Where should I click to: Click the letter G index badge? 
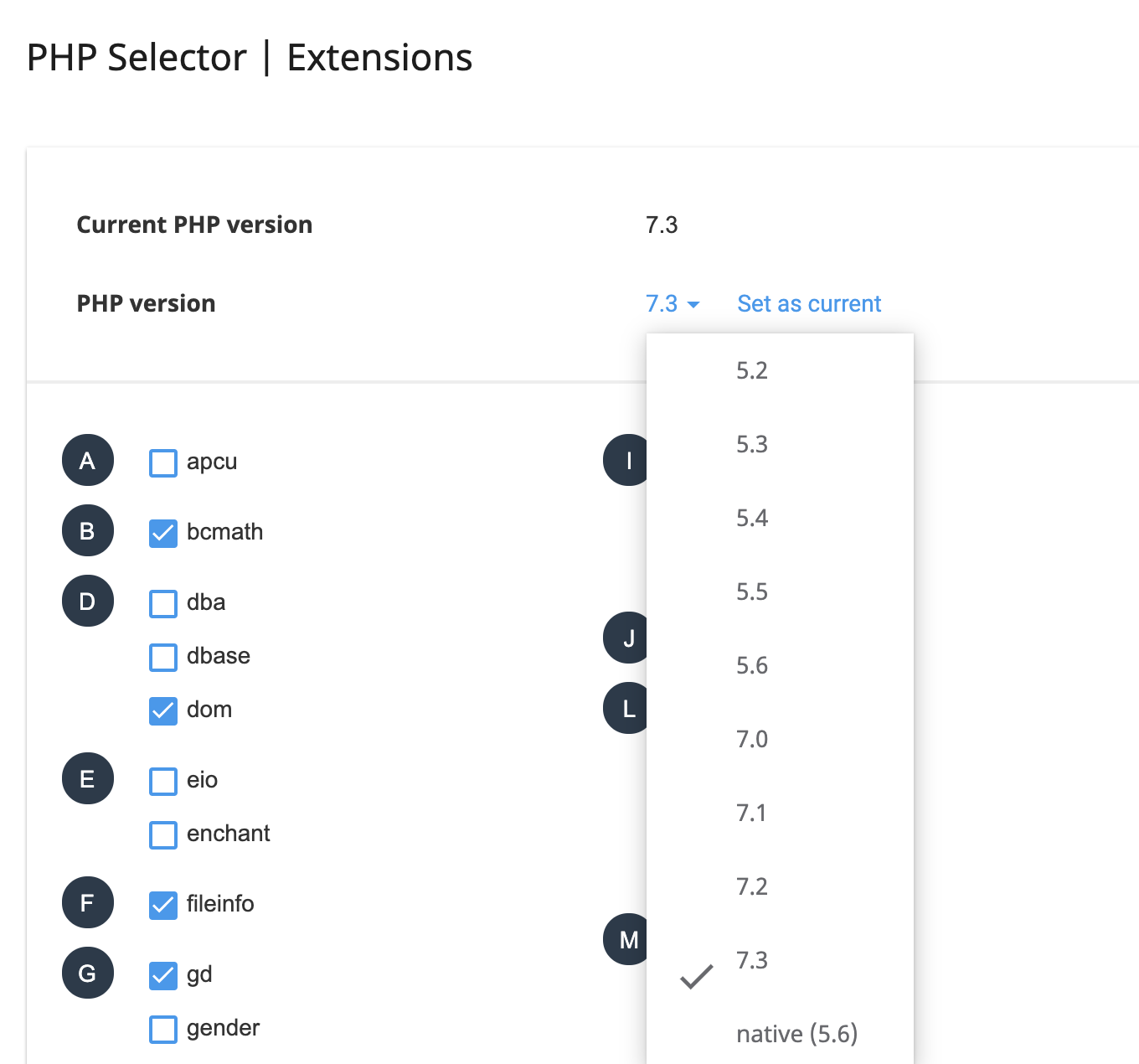(x=88, y=974)
